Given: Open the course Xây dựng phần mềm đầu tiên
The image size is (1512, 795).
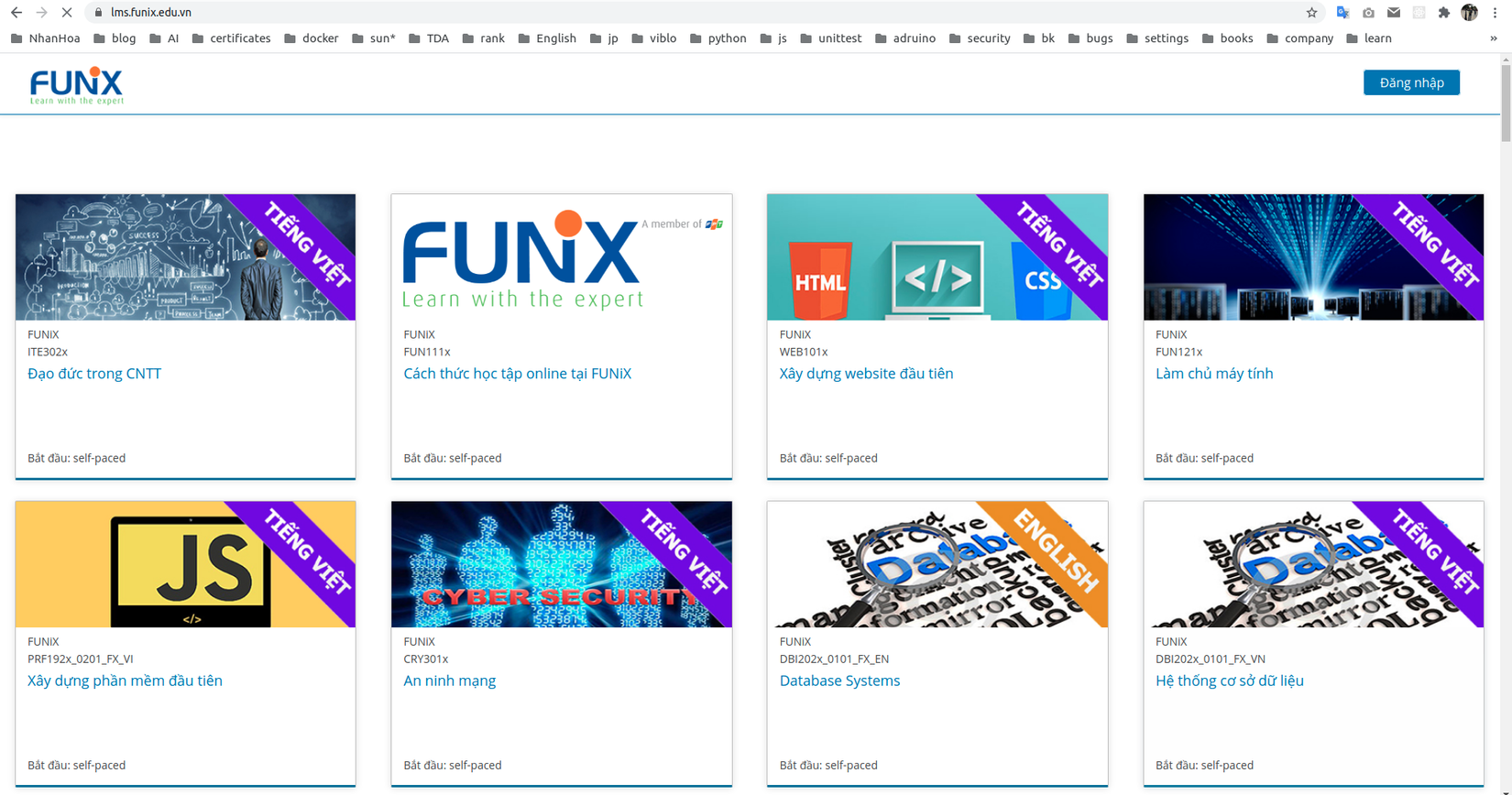Looking at the screenshot, I should pyautogui.click(x=125, y=681).
